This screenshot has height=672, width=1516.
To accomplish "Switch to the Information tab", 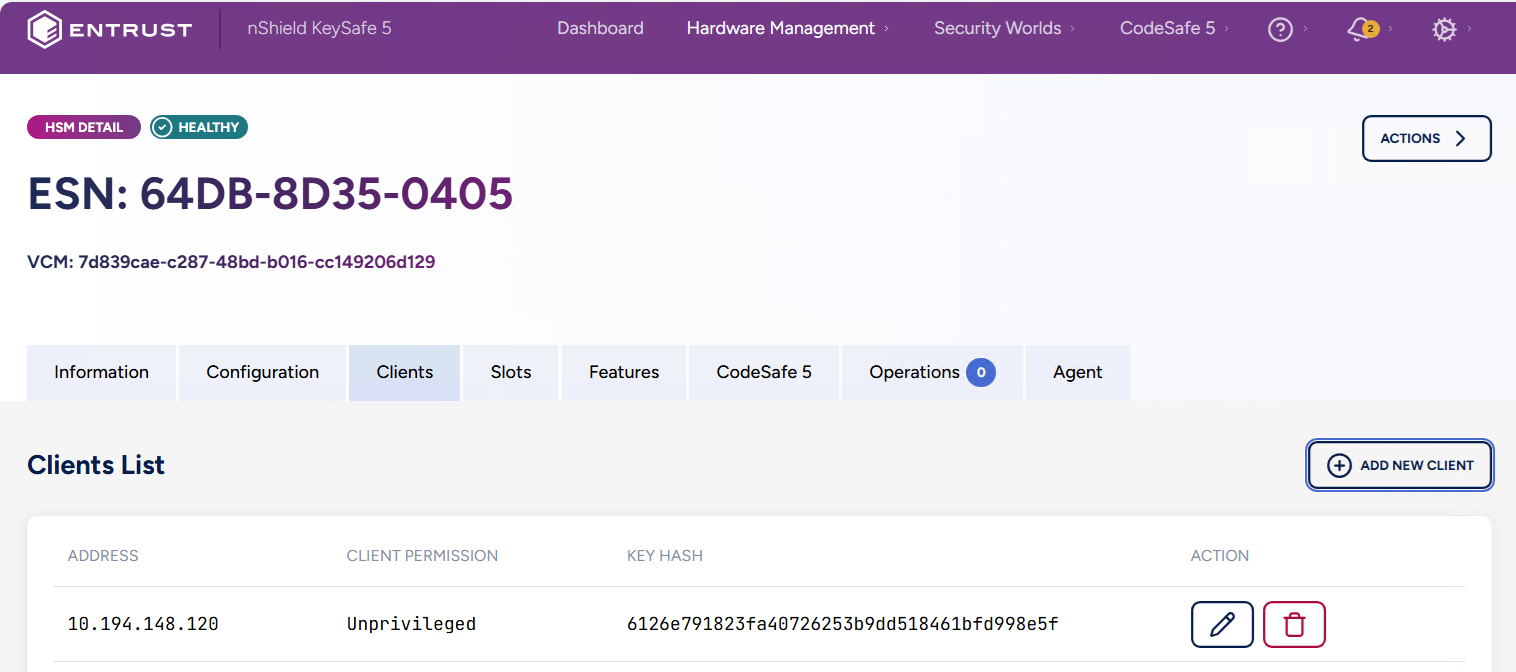I will 101,373.
